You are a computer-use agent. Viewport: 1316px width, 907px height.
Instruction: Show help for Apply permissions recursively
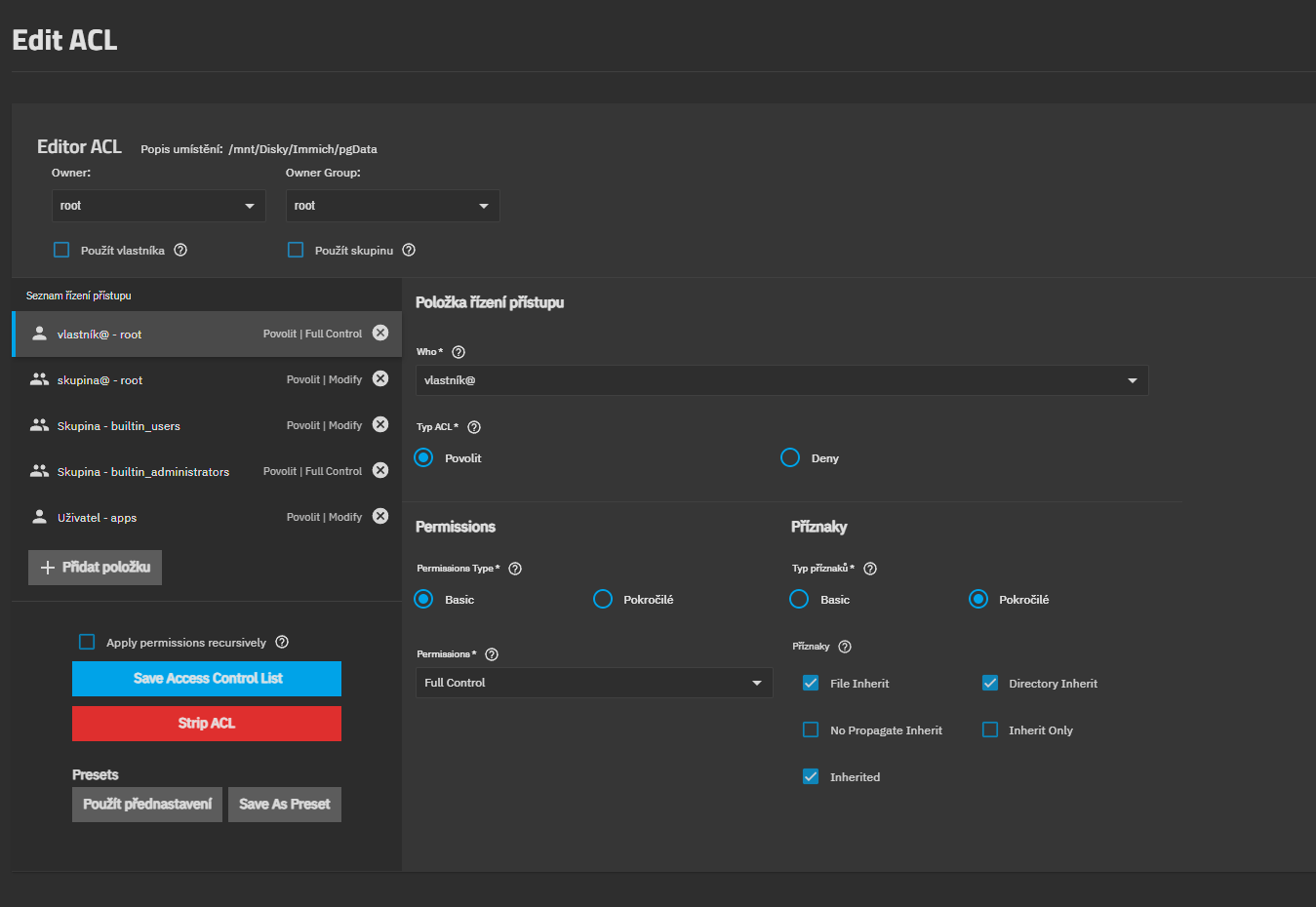[x=282, y=642]
